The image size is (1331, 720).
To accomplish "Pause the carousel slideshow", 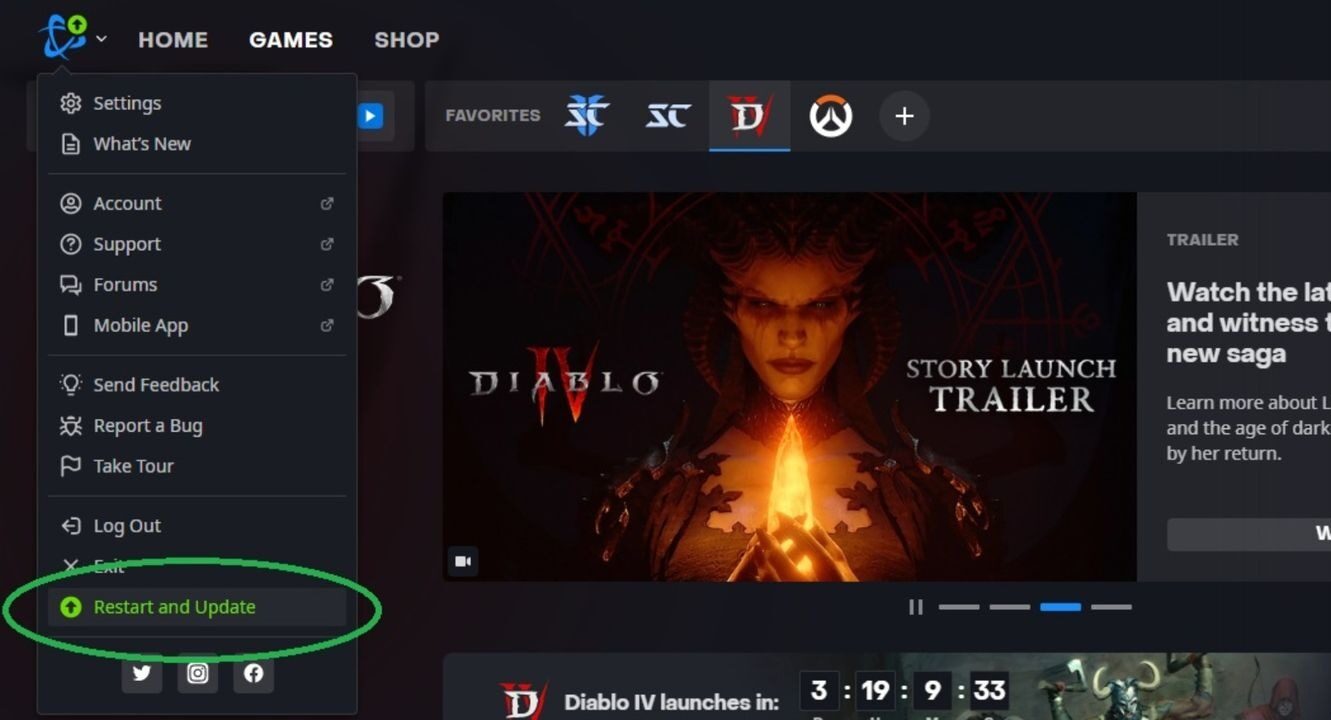I will coord(915,607).
